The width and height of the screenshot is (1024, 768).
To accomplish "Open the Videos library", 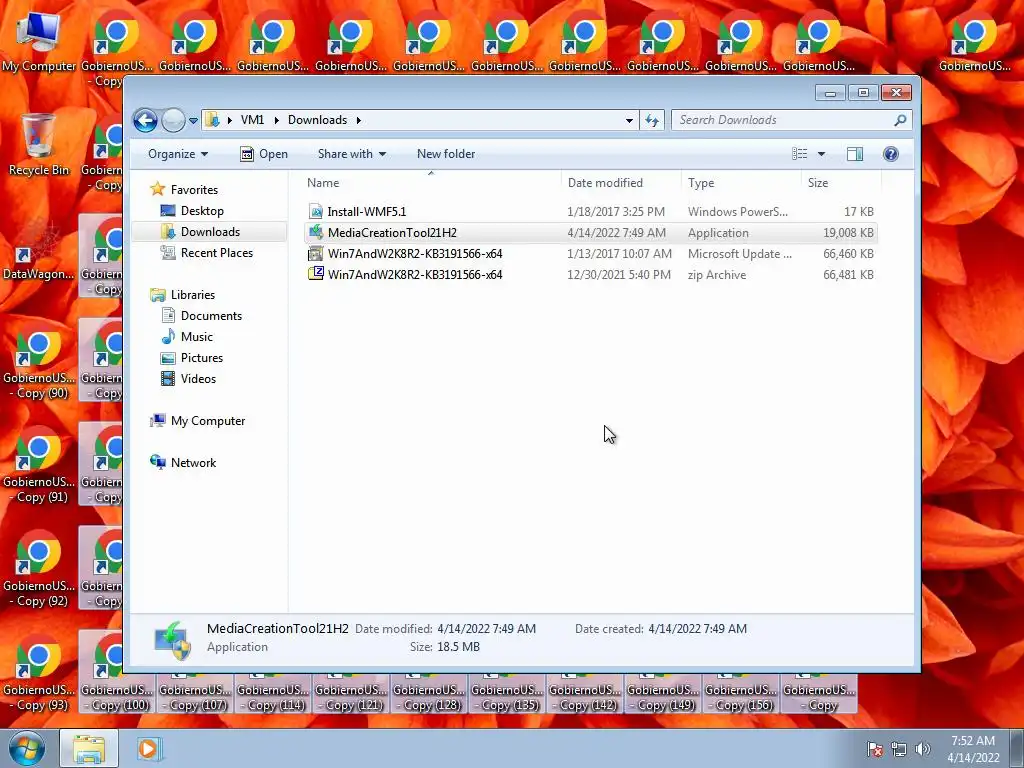I will [x=198, y=379].
